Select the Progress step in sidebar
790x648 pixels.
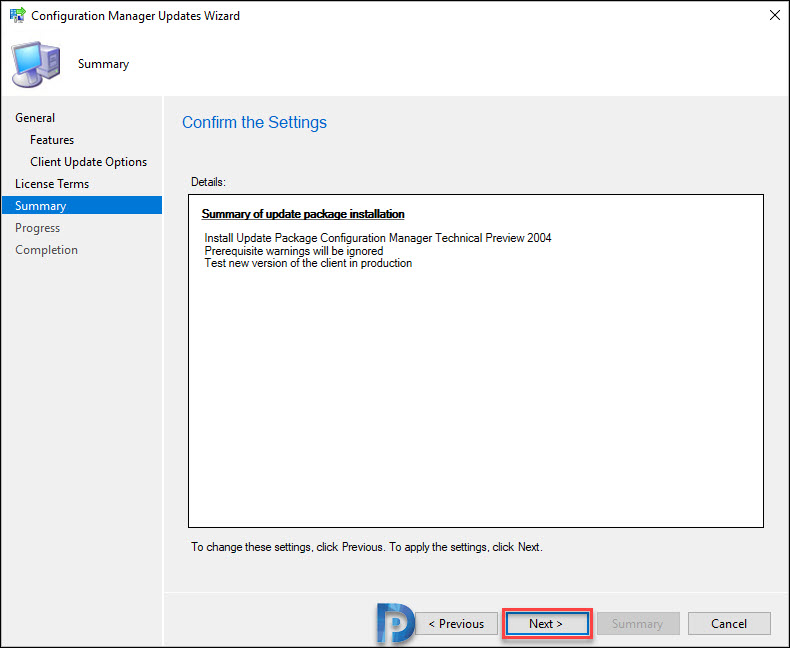point(37,228)
